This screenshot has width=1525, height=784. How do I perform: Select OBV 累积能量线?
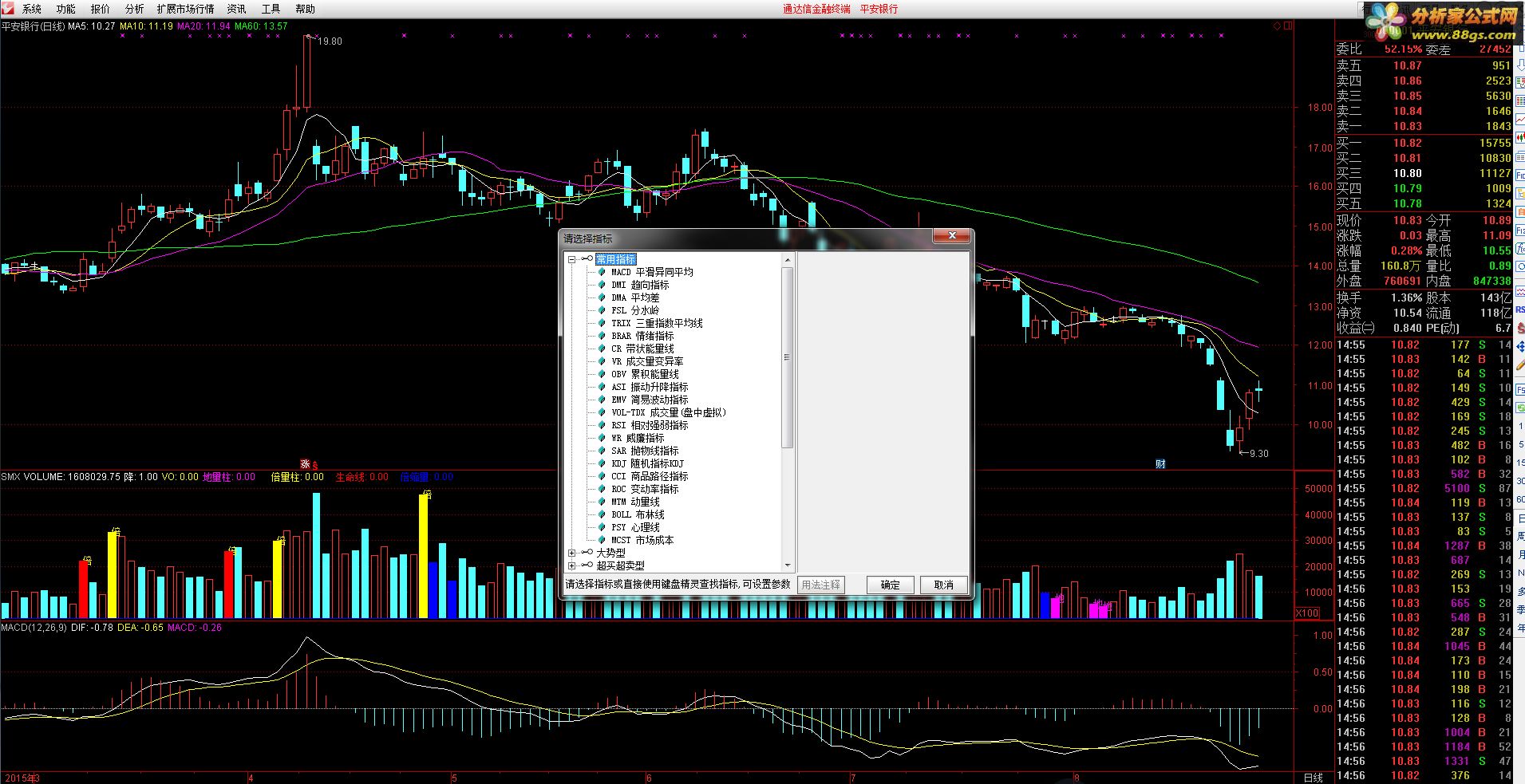(645, 374)
